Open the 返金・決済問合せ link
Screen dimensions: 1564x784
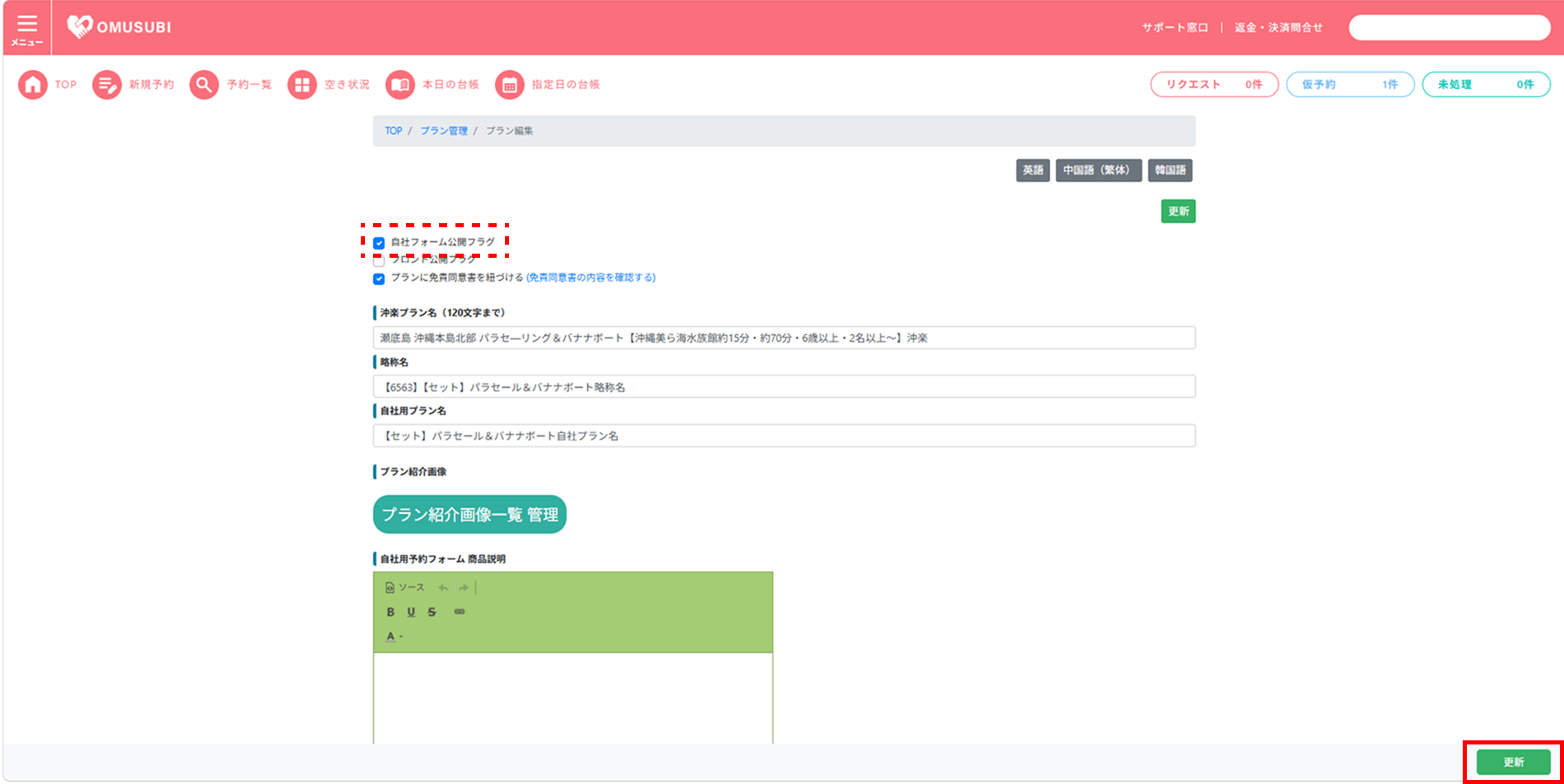pos(1278,27)
